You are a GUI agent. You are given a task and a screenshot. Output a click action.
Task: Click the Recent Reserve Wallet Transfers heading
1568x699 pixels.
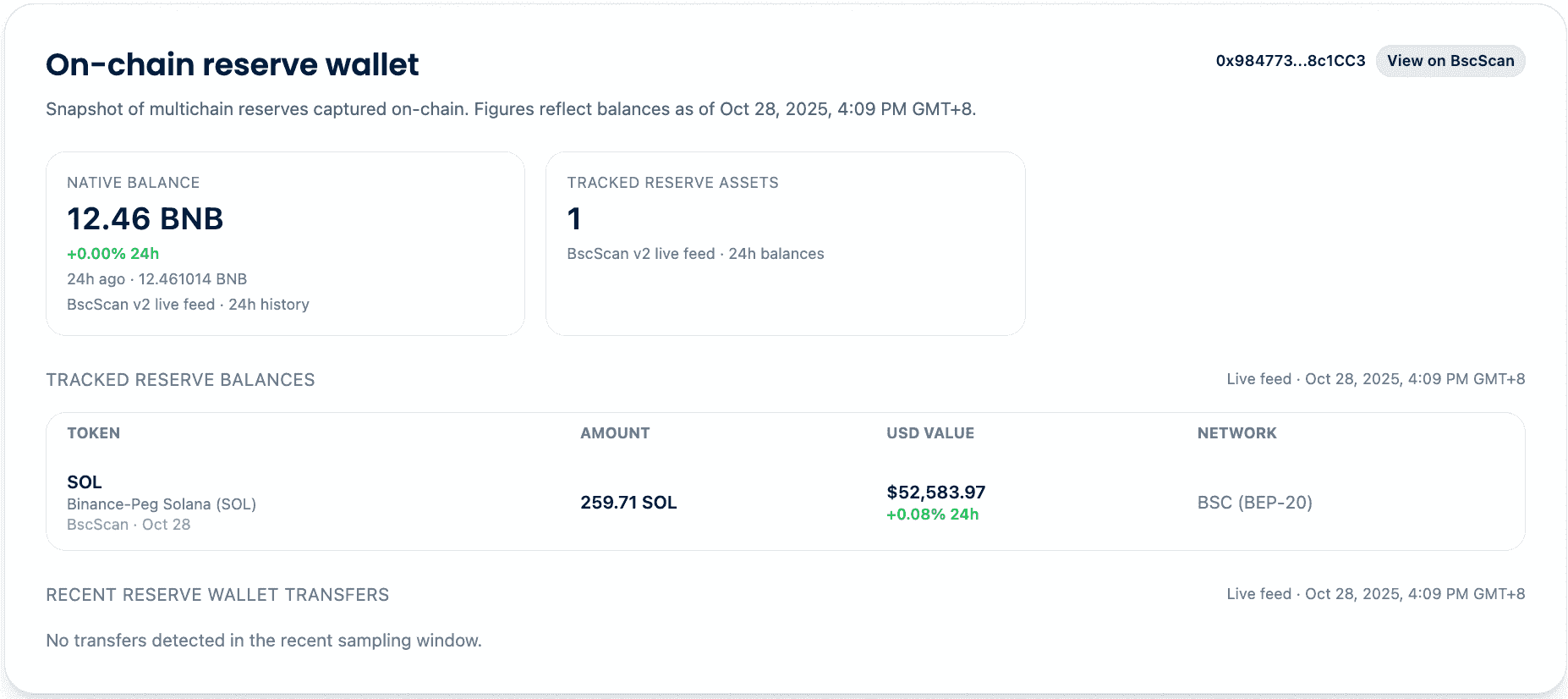point(217,595)
